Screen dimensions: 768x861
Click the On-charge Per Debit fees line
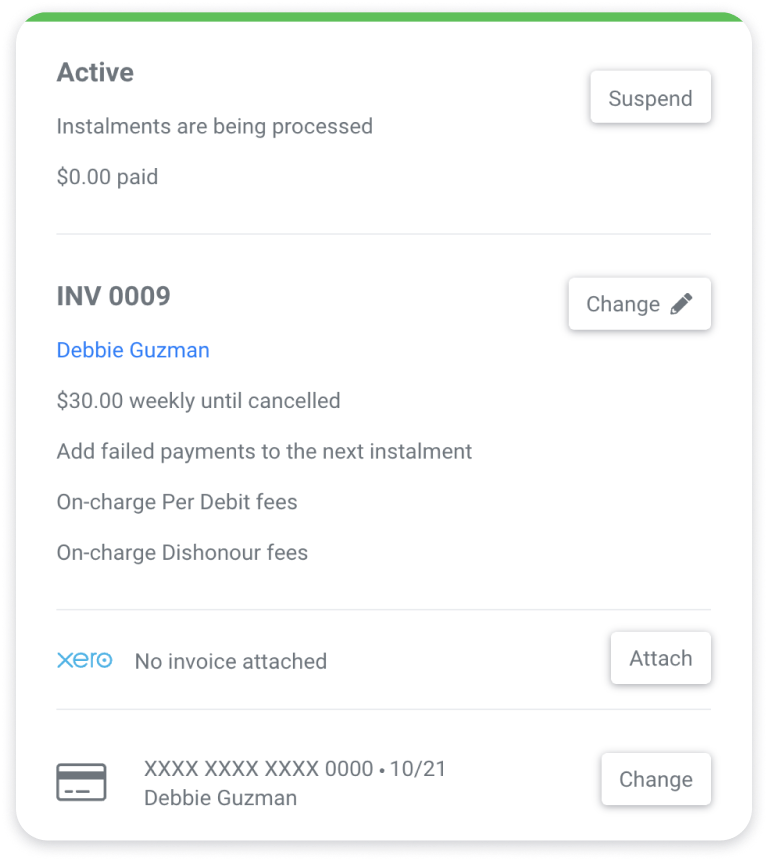(x=177, y=502)
